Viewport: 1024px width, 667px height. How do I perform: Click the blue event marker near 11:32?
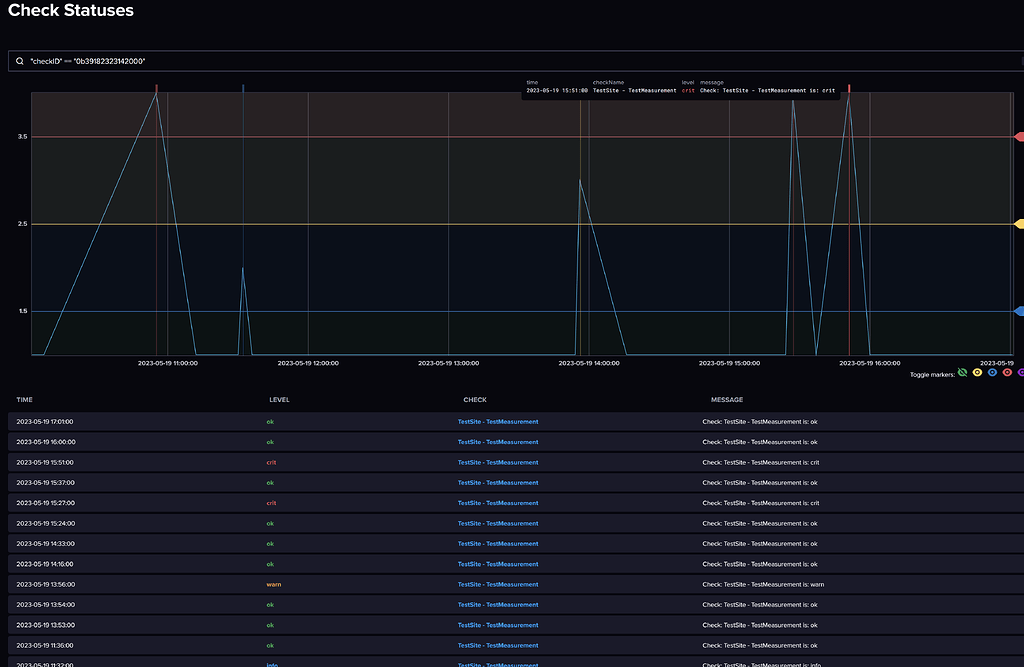click(243, 89)
